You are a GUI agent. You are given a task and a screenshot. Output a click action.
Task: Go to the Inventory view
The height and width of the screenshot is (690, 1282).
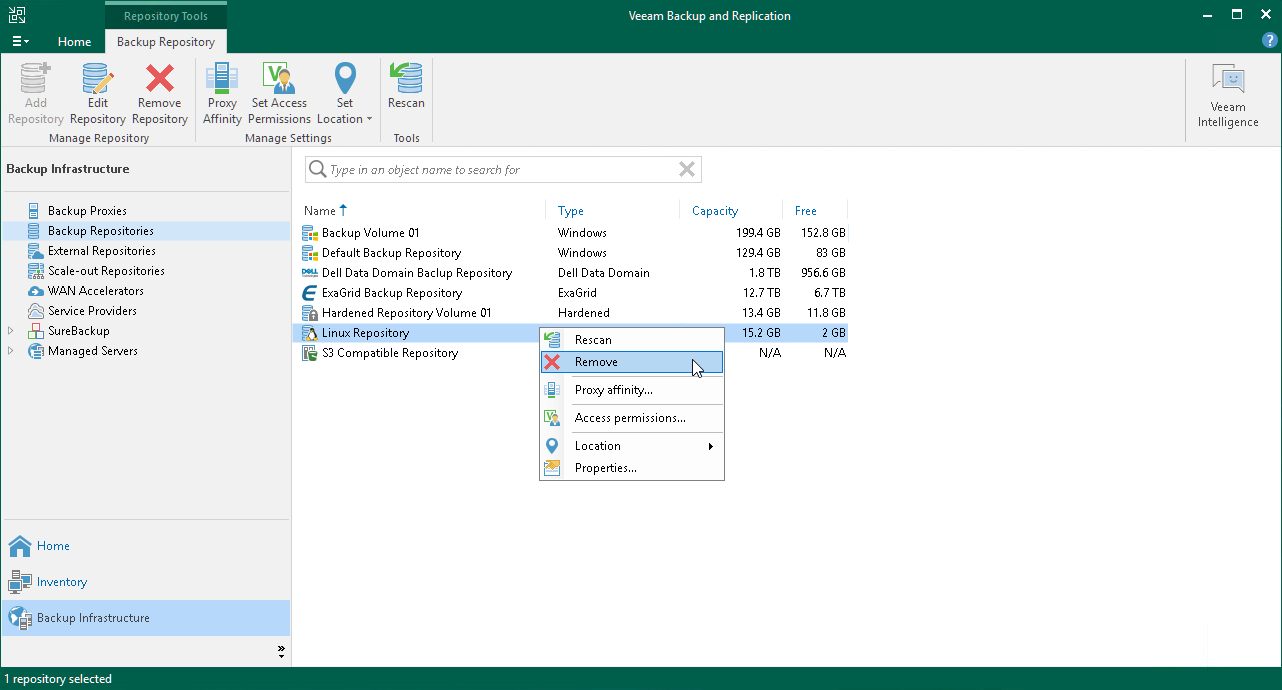pyautogui.click(x=60, y=582)
